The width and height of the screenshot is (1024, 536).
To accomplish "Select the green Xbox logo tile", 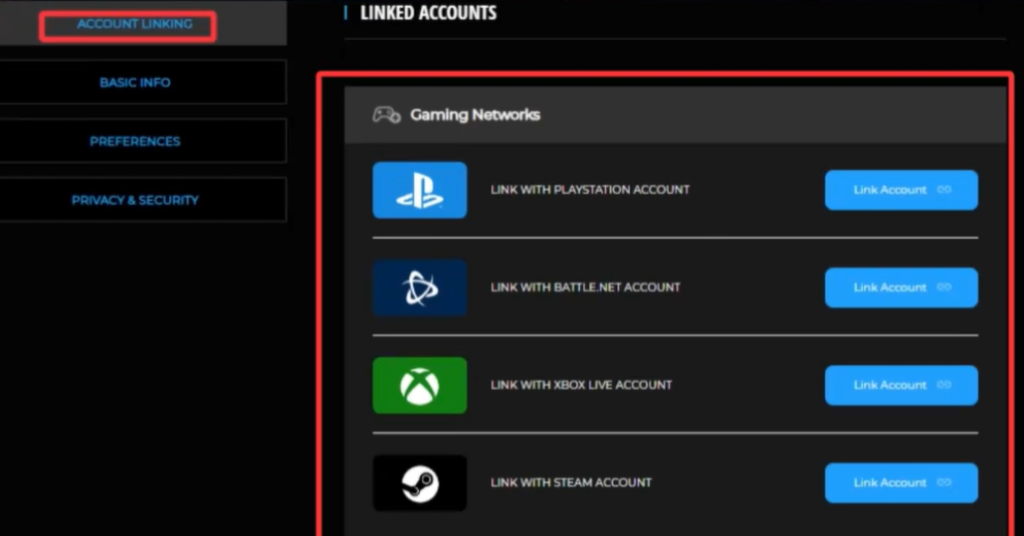I will tap(419, 385).
